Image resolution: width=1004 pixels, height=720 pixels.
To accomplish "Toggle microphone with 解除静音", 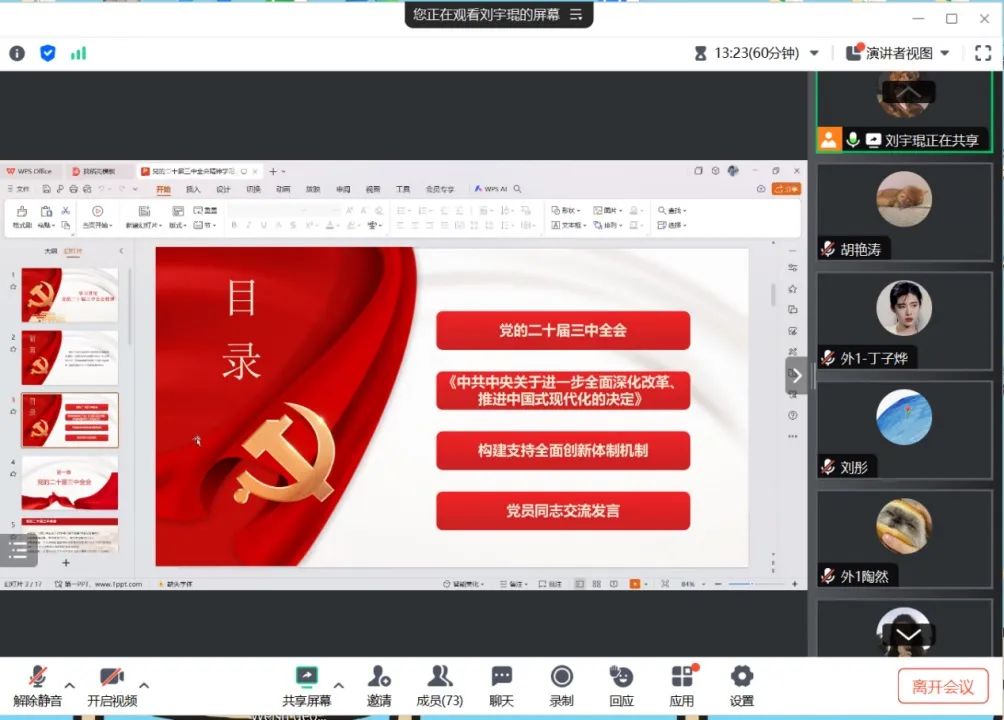I will tap(37, 678).
